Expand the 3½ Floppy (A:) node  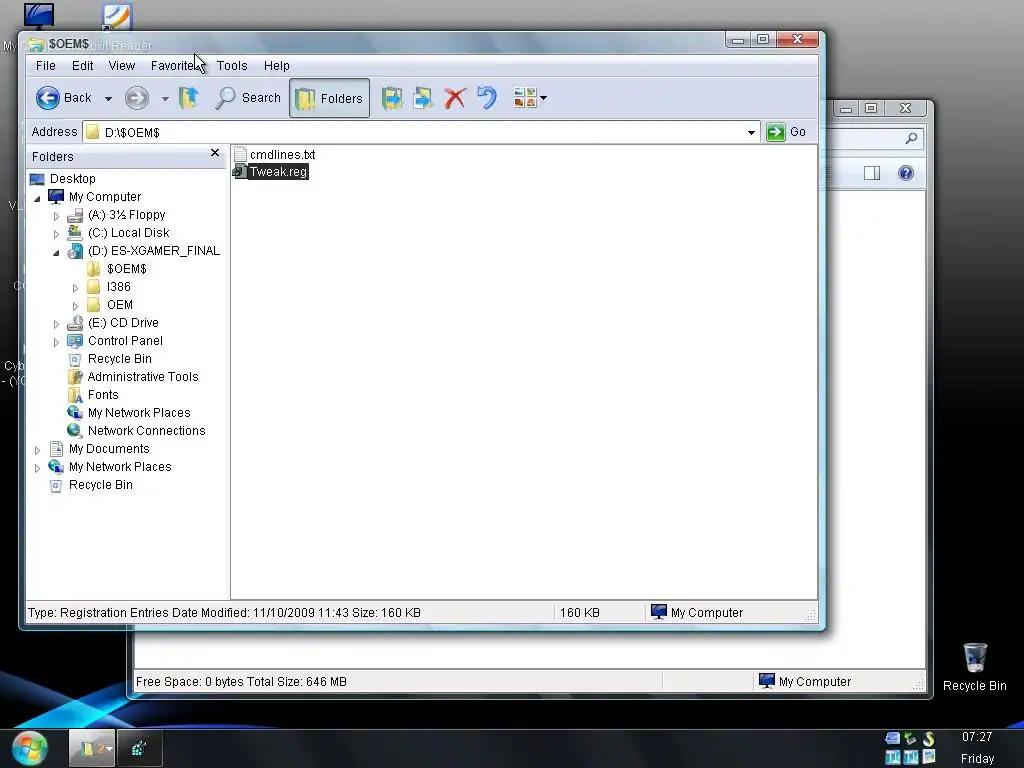point(56,216)
